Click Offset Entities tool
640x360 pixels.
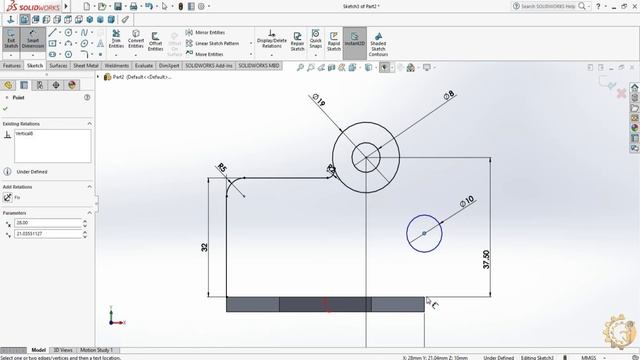coord(156,41)
